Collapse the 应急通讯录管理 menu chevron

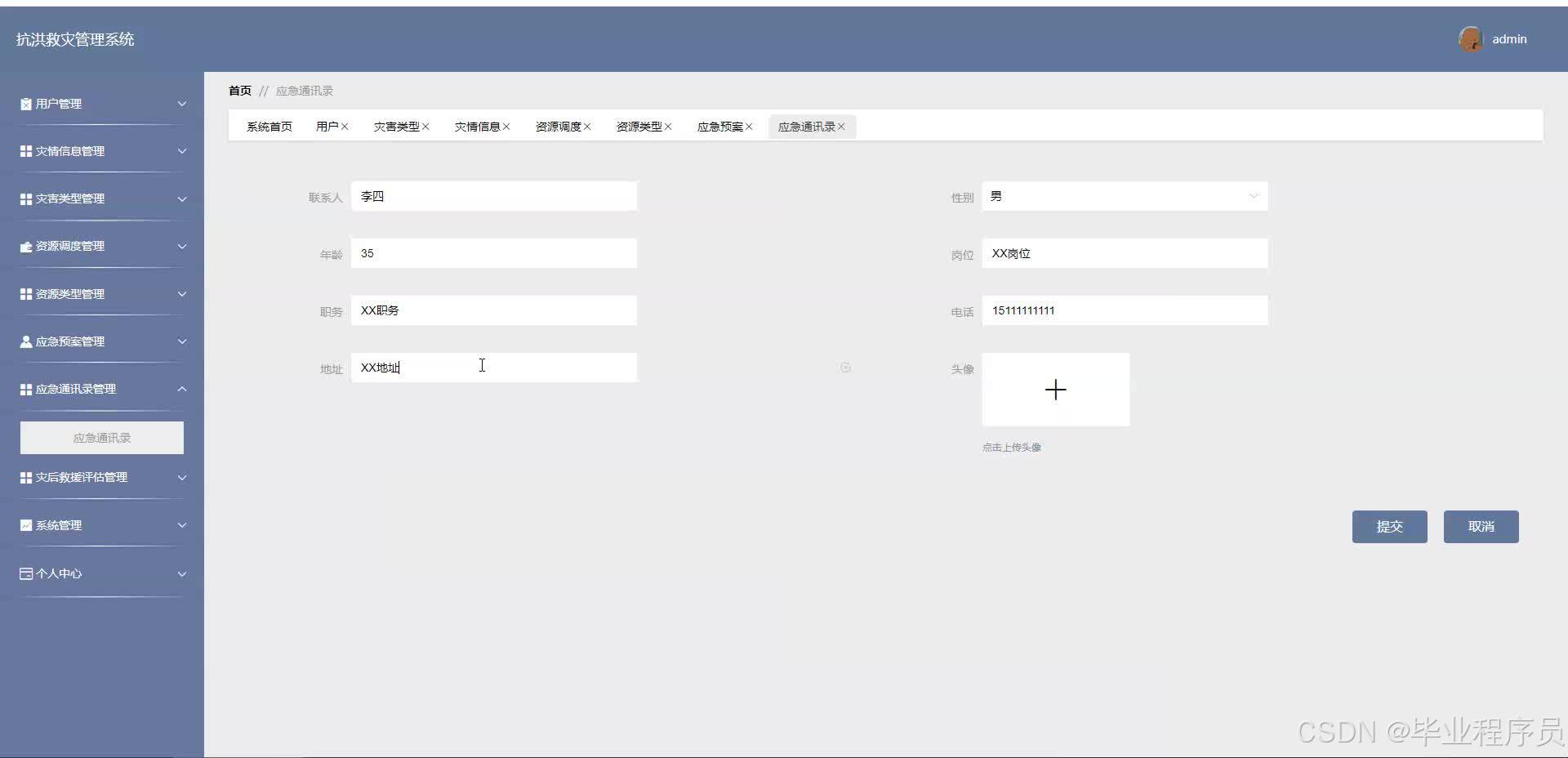tap(182, 389)
